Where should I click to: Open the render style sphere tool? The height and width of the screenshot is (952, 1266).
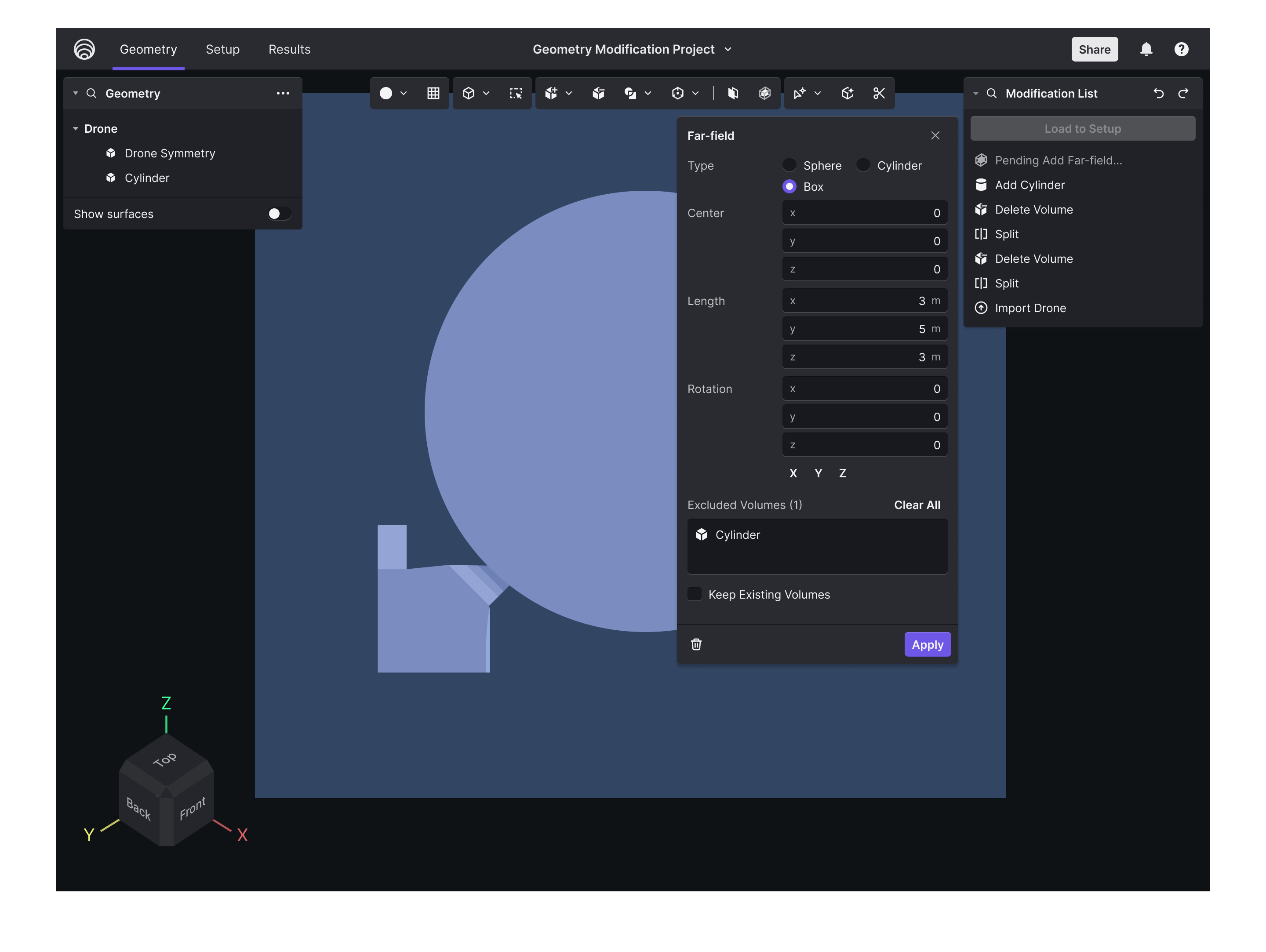(x=386, y=93)
